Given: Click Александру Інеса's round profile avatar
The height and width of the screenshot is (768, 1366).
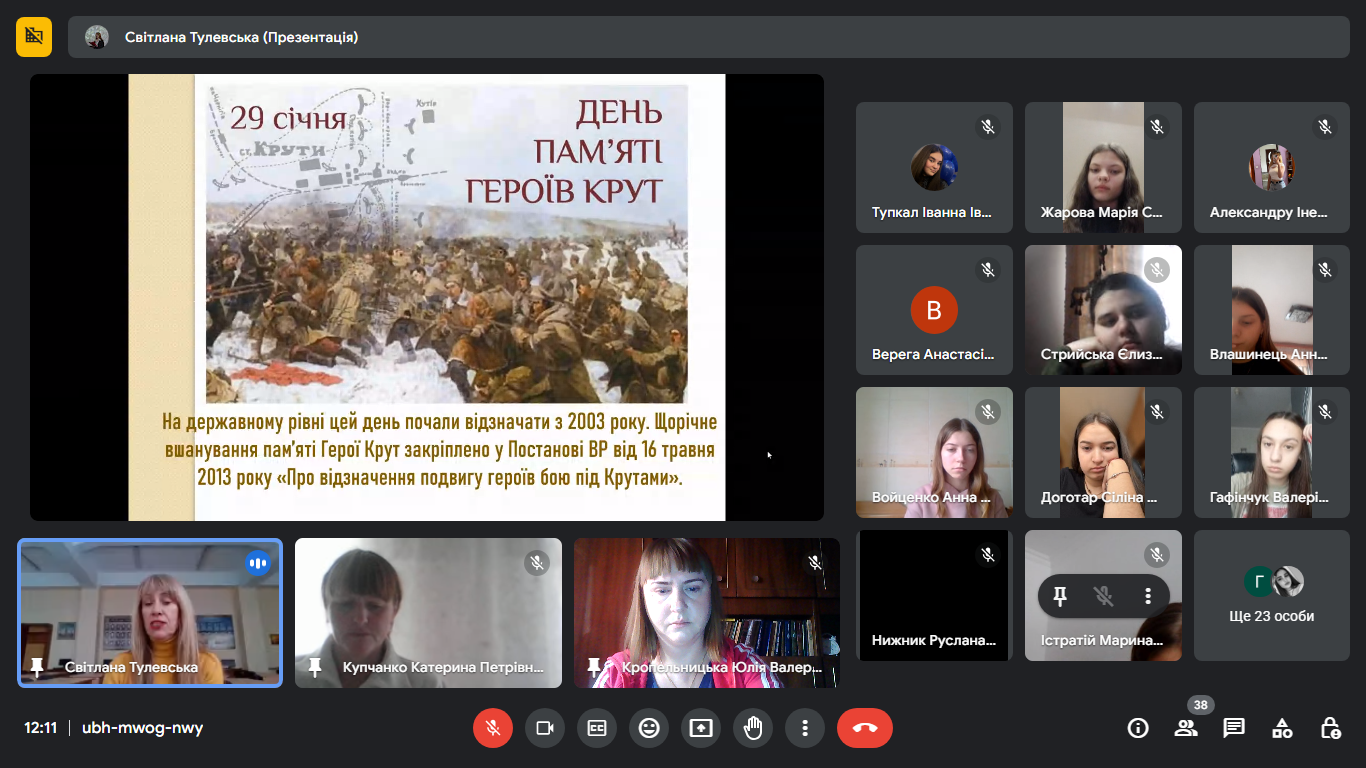Looking at the screenshot, I should 1272,167.
